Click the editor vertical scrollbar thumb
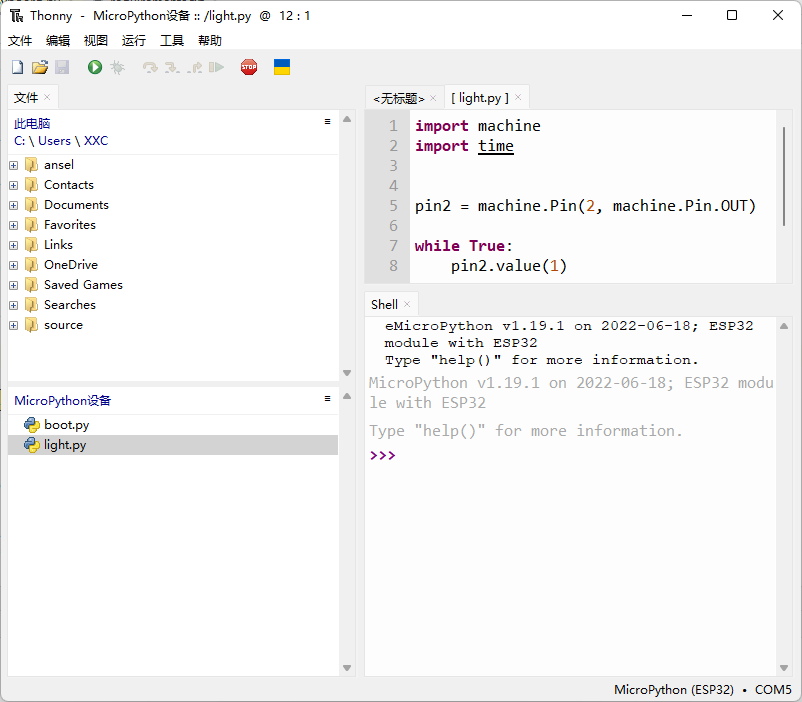 [x=784, y=177]
